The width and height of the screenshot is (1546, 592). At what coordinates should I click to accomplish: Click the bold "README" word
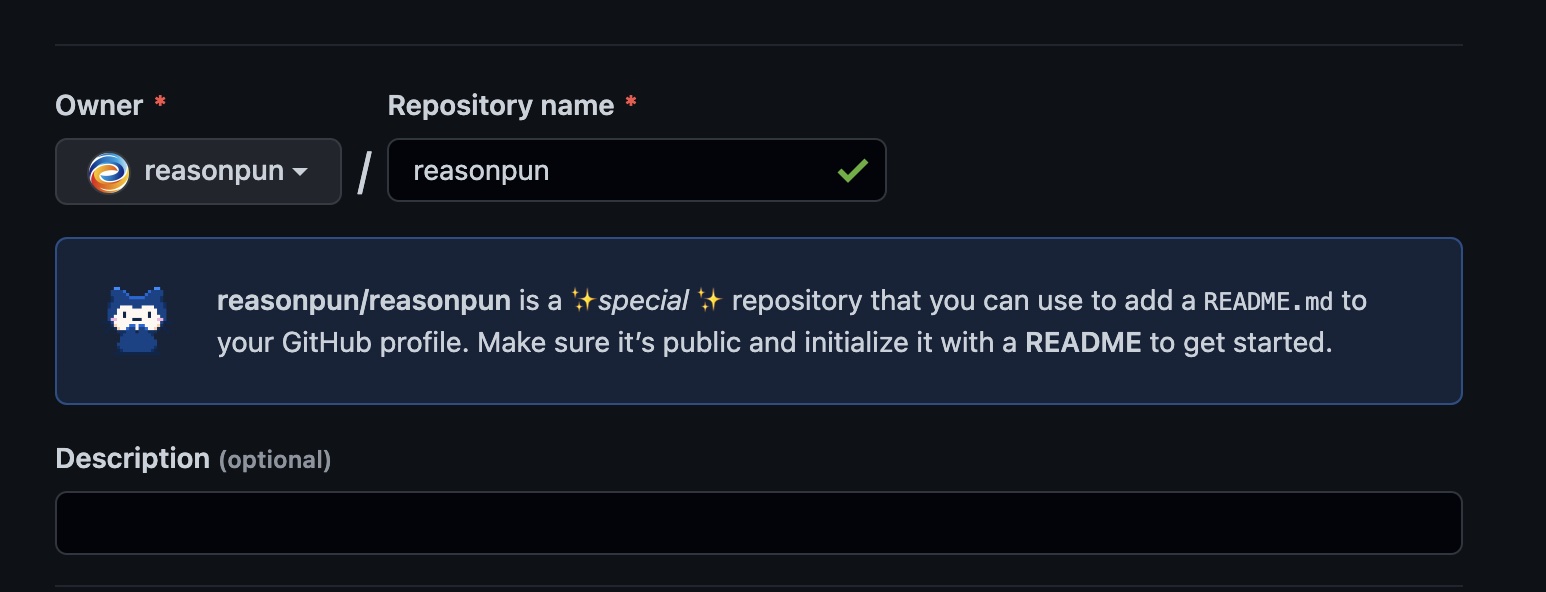(x=1083, y=343)
